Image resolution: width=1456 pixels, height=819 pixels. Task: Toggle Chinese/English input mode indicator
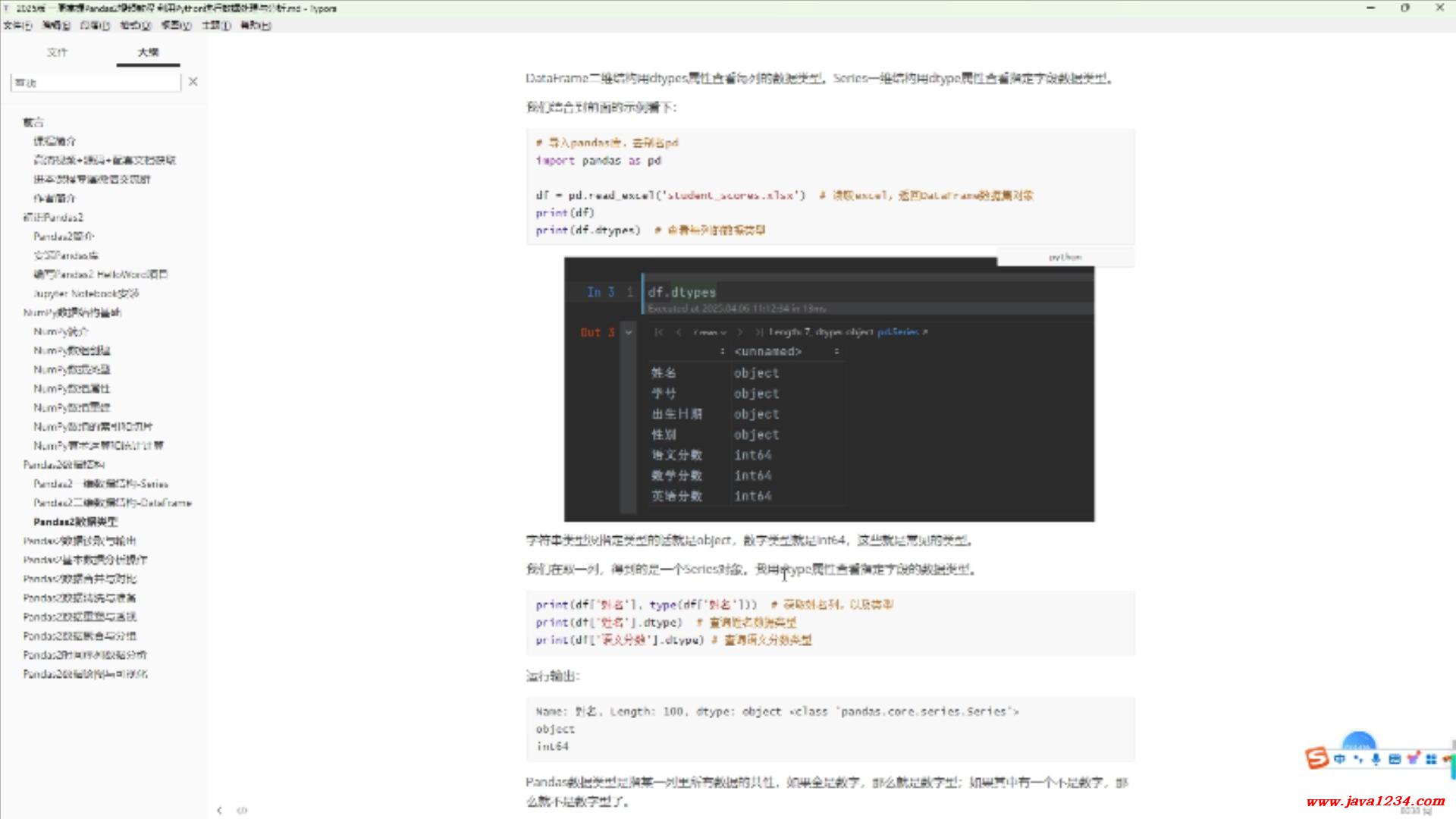point(1340,758)
